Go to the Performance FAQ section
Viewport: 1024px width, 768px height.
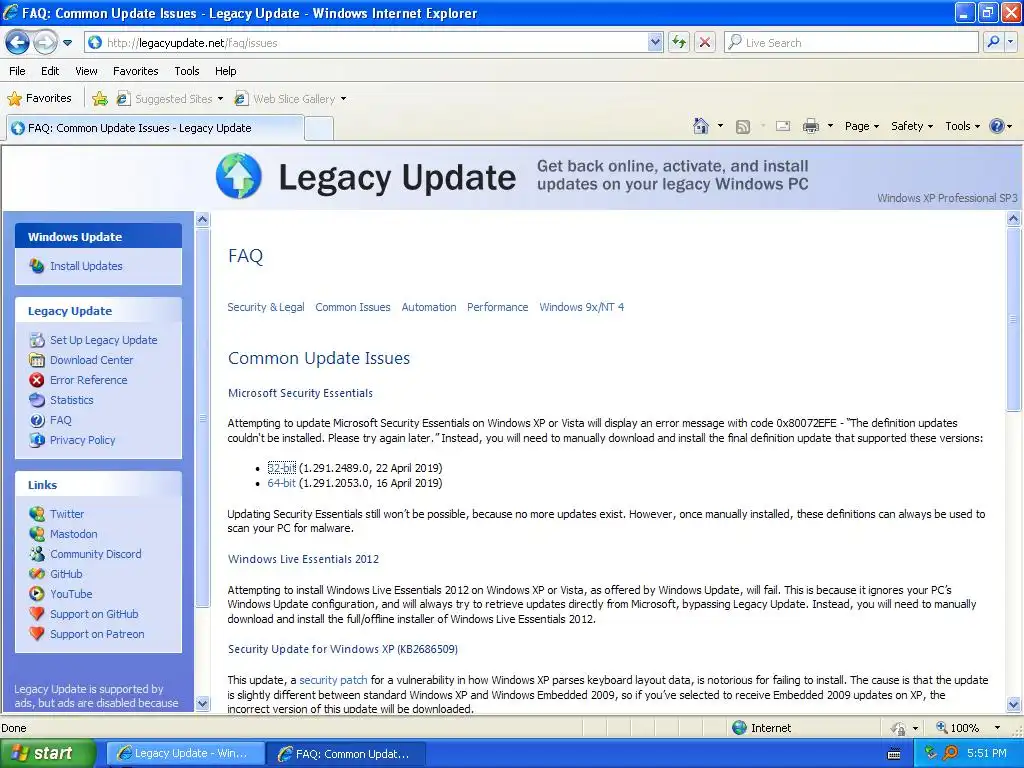tap(498, 307)
